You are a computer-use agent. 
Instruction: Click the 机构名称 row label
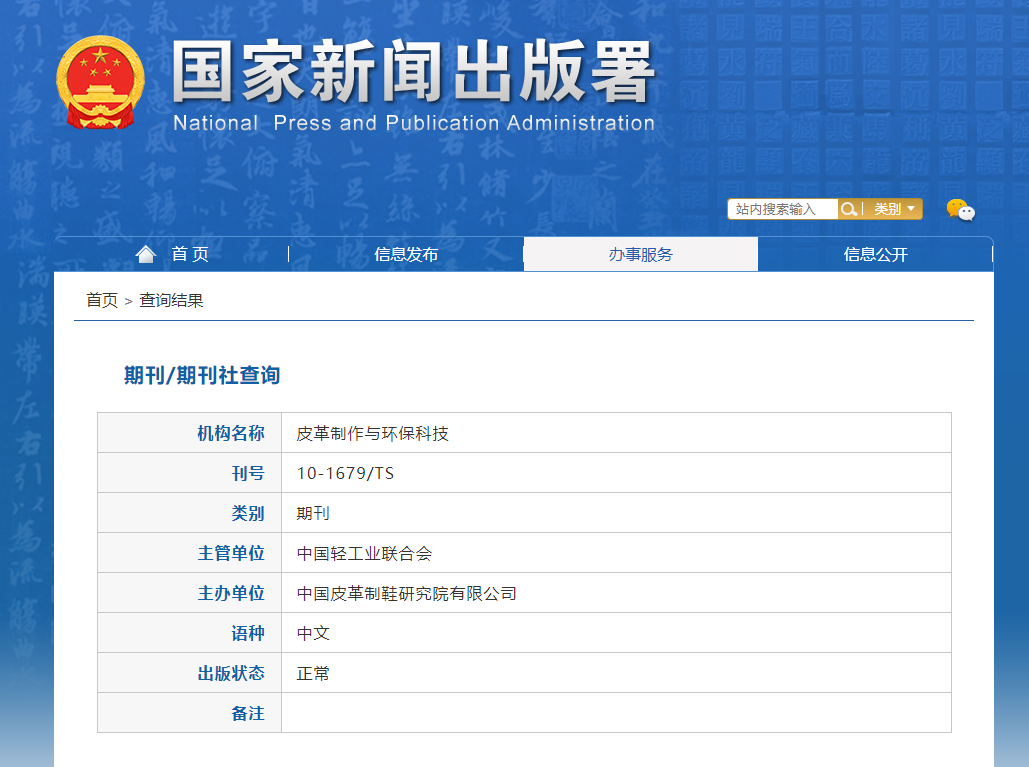[231, 434]
